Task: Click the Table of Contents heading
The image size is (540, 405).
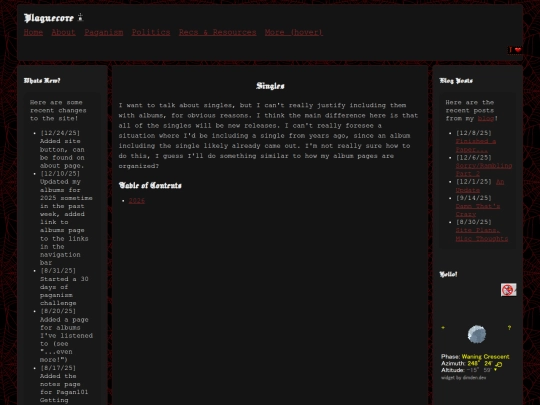Action: pyautogui.click(x=150, y=185)
